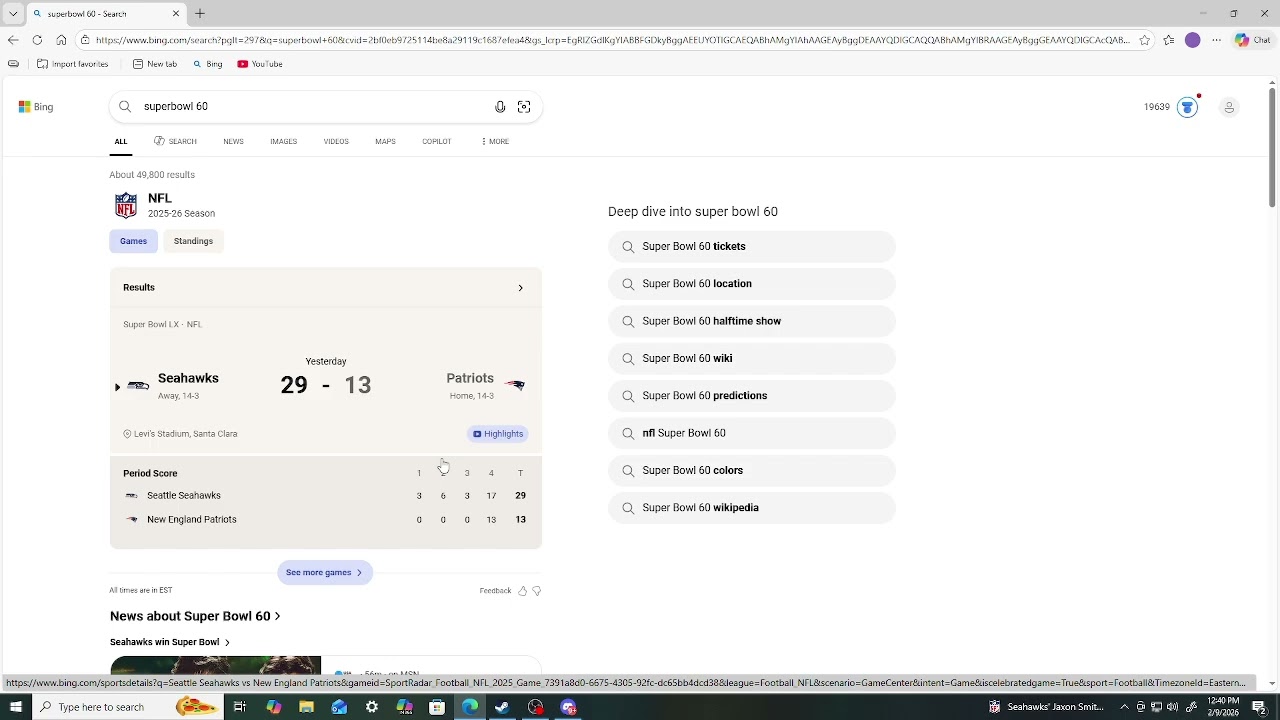The image size is (1280, 720).
Task: Click the NFL logo in the sports card
Action: tap(126, 206)
